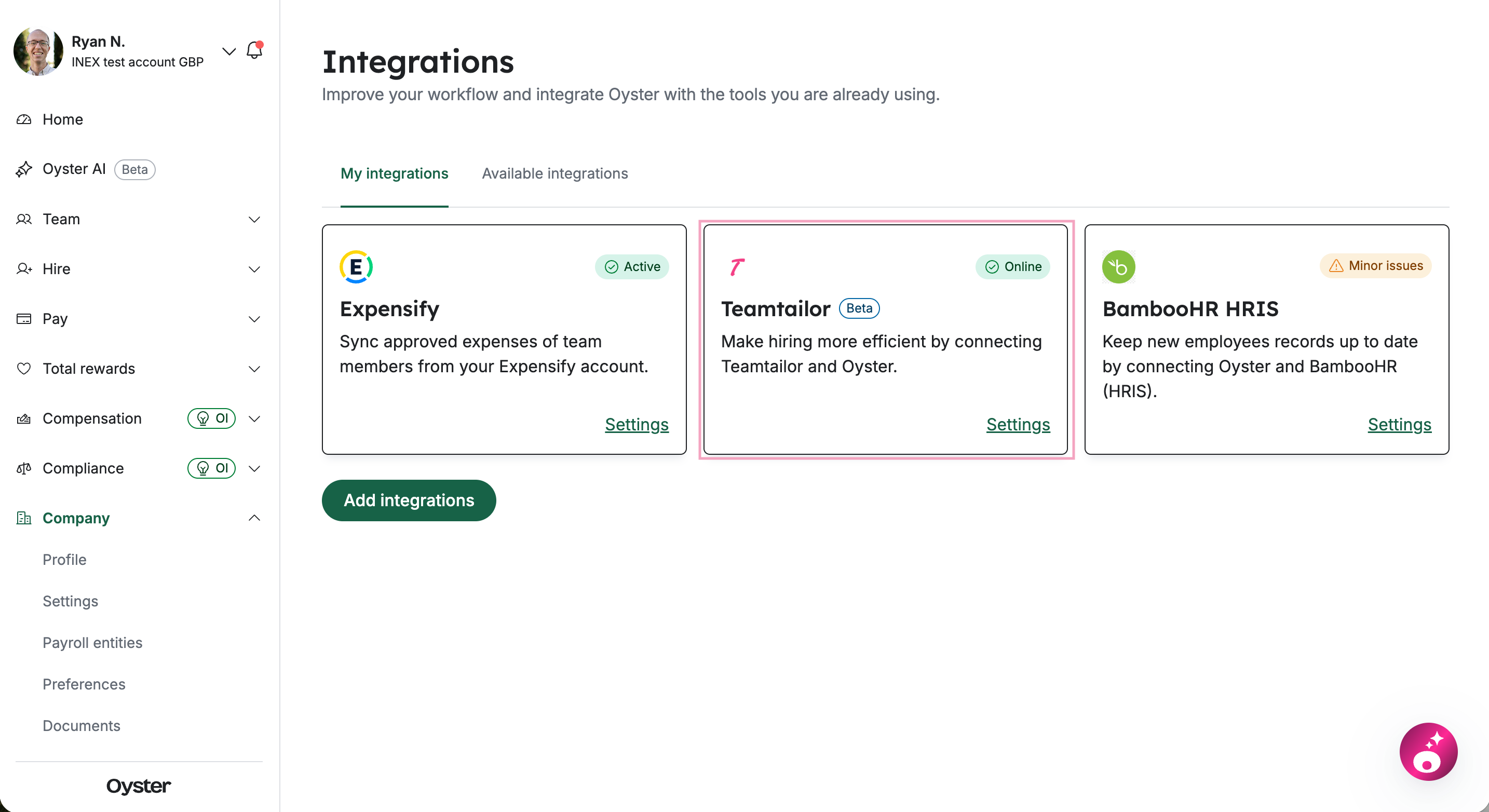
Task: Click the Team people icon
Action: click(24, 219)
